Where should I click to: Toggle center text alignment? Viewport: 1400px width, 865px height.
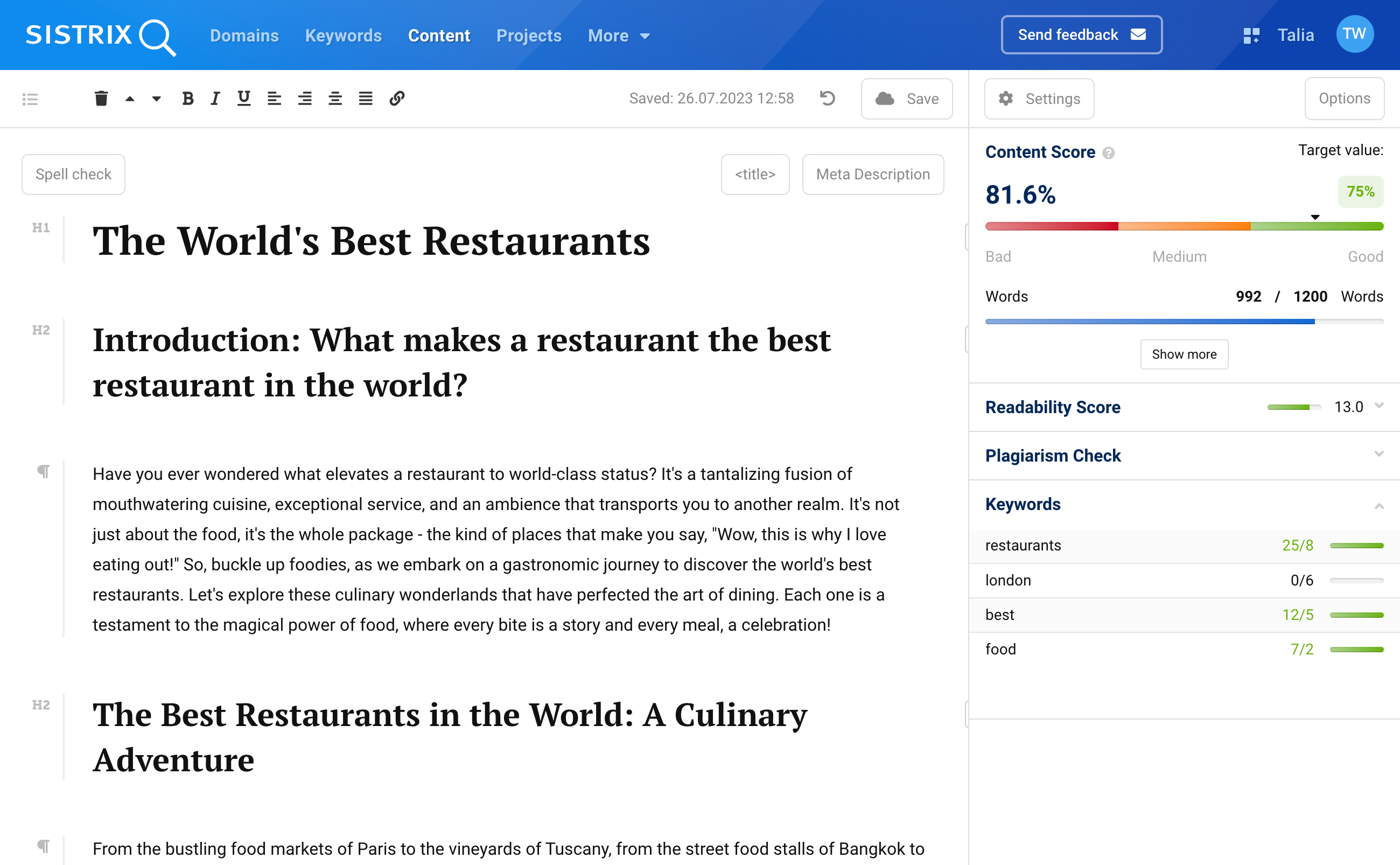(x=304, y=98)
